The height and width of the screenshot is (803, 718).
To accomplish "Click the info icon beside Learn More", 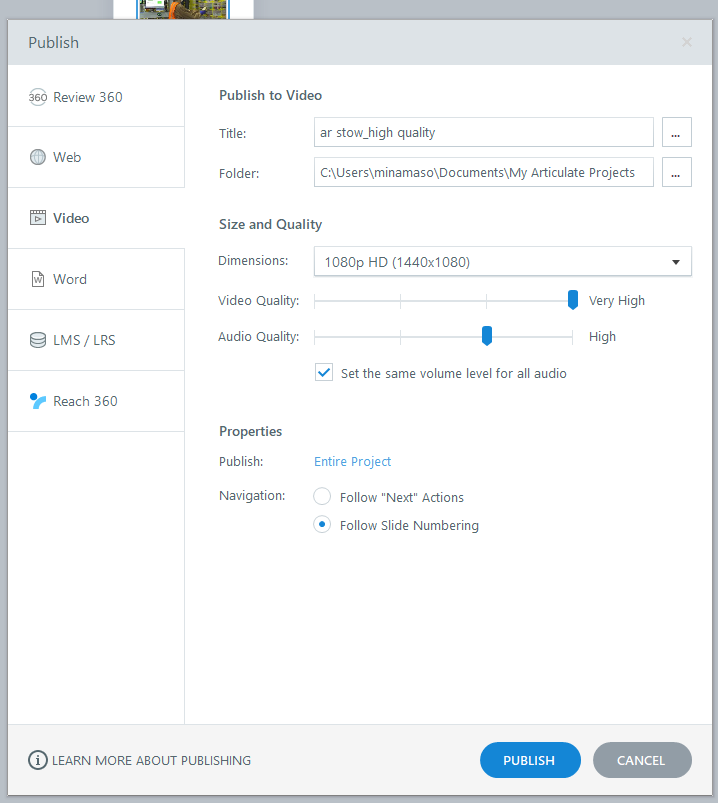I will tap(38, 760).
